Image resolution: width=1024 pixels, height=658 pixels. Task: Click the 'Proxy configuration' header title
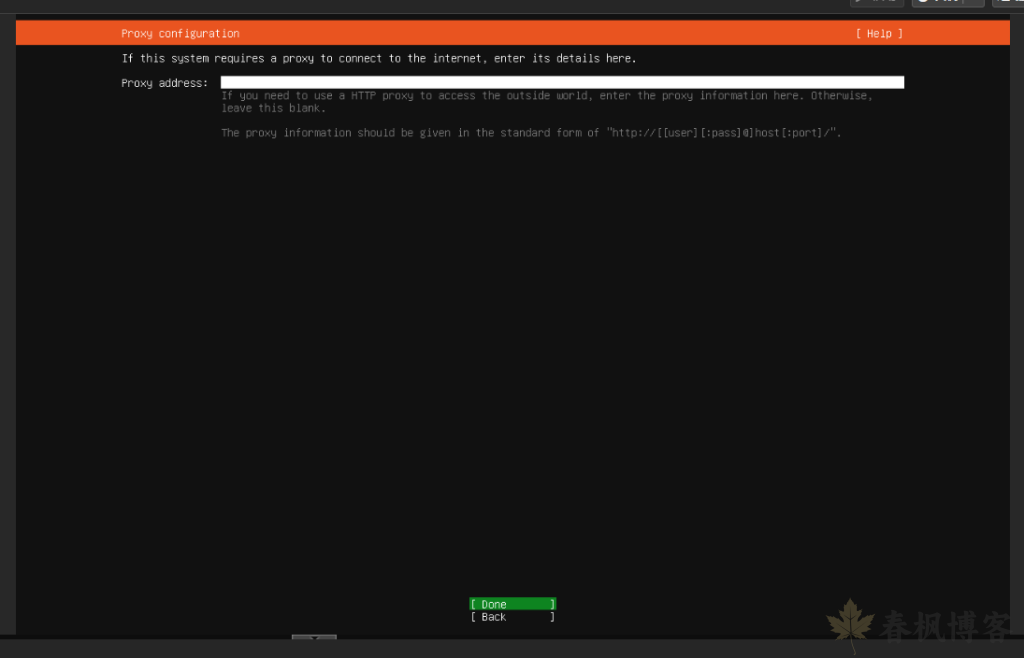pos(180,33)
